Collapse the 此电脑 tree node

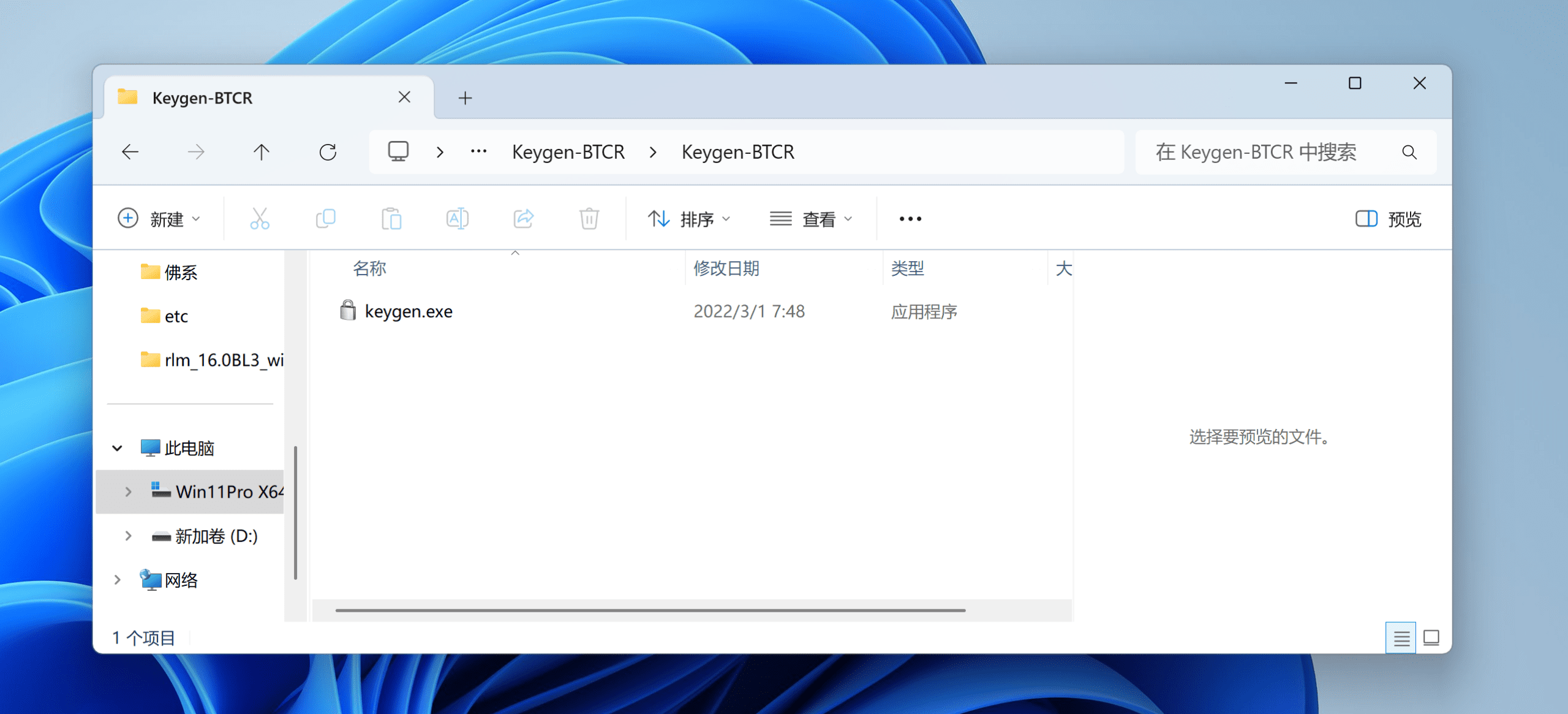(x=118, y=448)
